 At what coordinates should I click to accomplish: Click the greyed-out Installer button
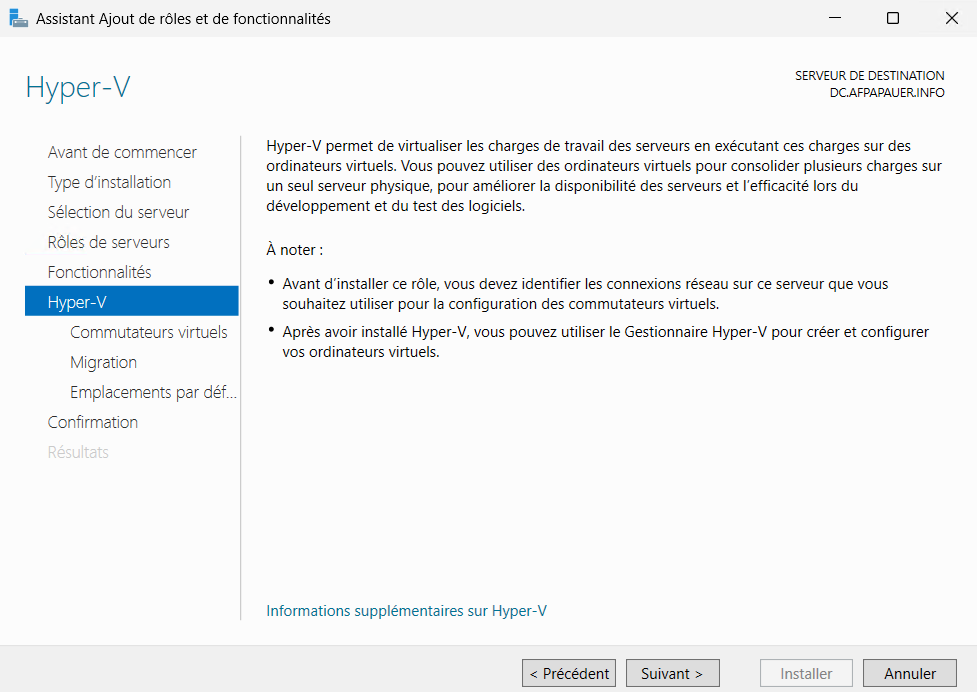806,673
